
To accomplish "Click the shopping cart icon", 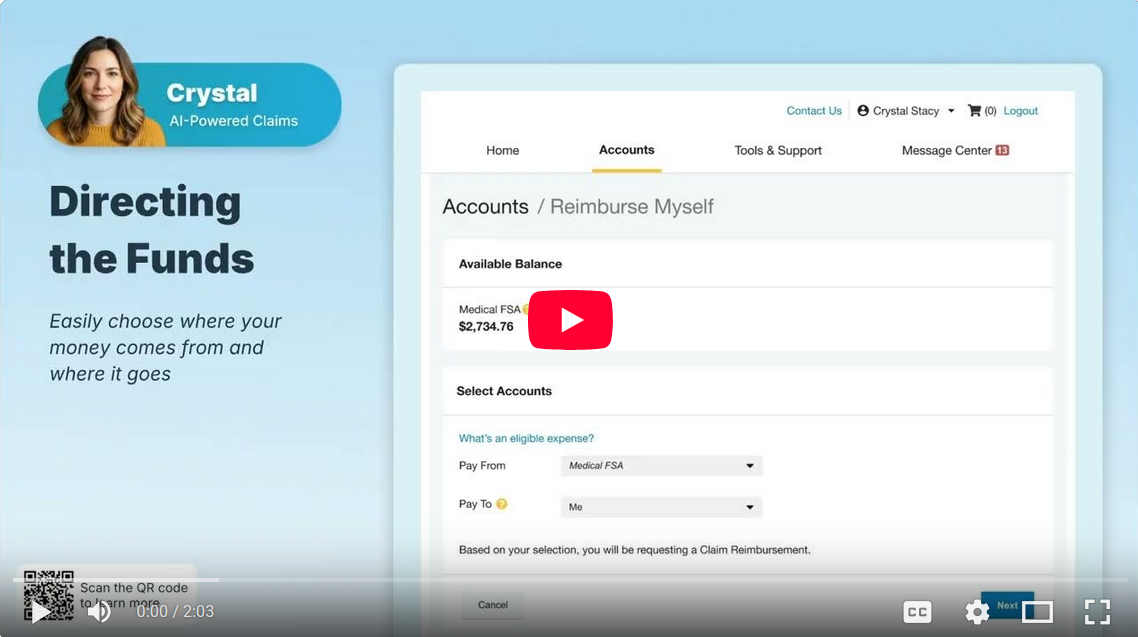I will 974,111.
